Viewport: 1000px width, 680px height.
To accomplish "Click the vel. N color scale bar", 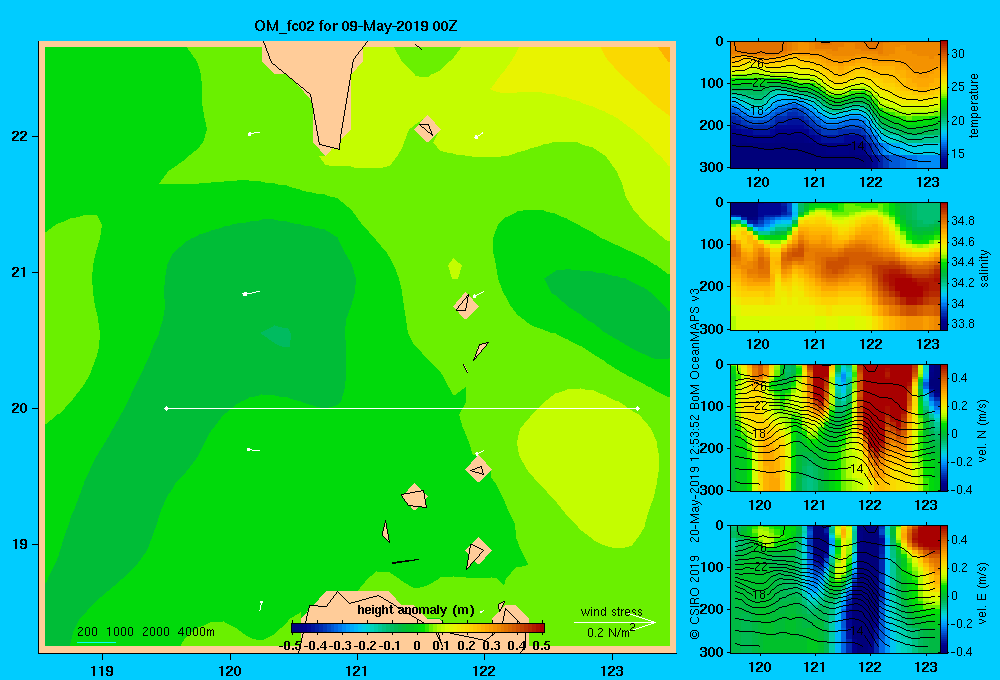I will click(943, 427).
